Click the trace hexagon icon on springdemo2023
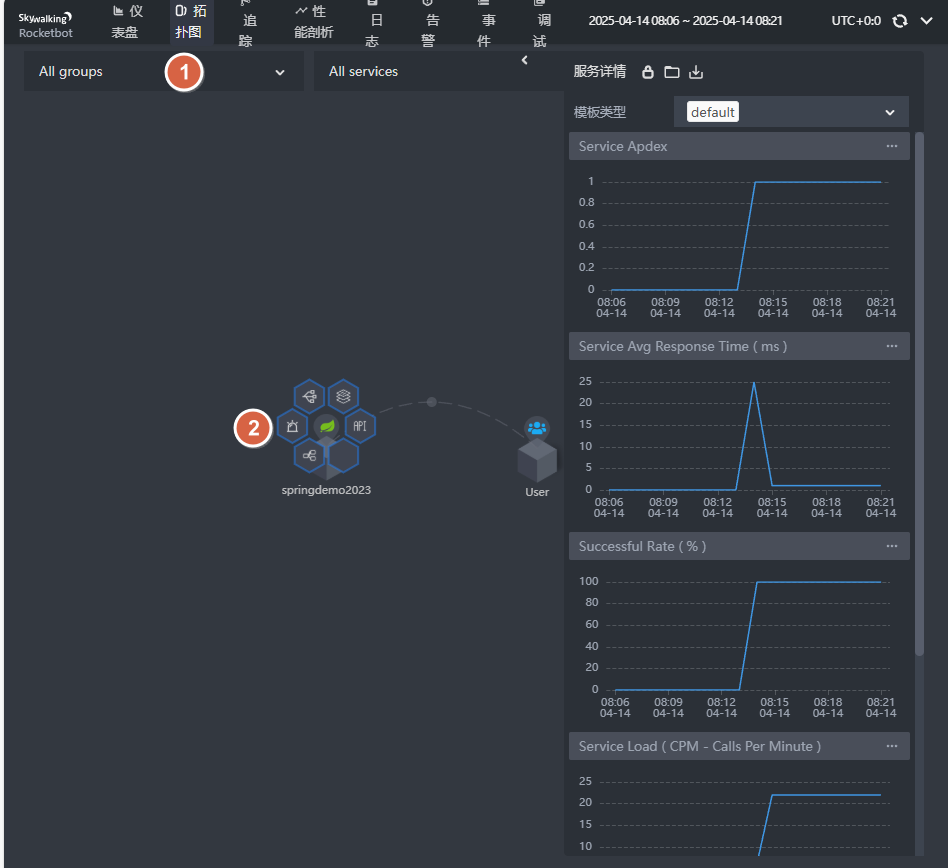Screen dimensions: 948x868 [x=310, y=397]
